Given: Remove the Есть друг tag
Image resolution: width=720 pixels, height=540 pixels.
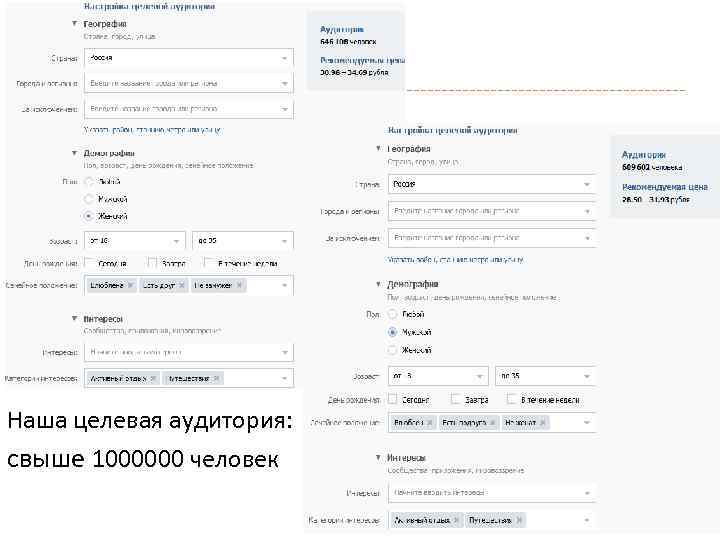Looking at the screenshot, I should tap(182, 285).
